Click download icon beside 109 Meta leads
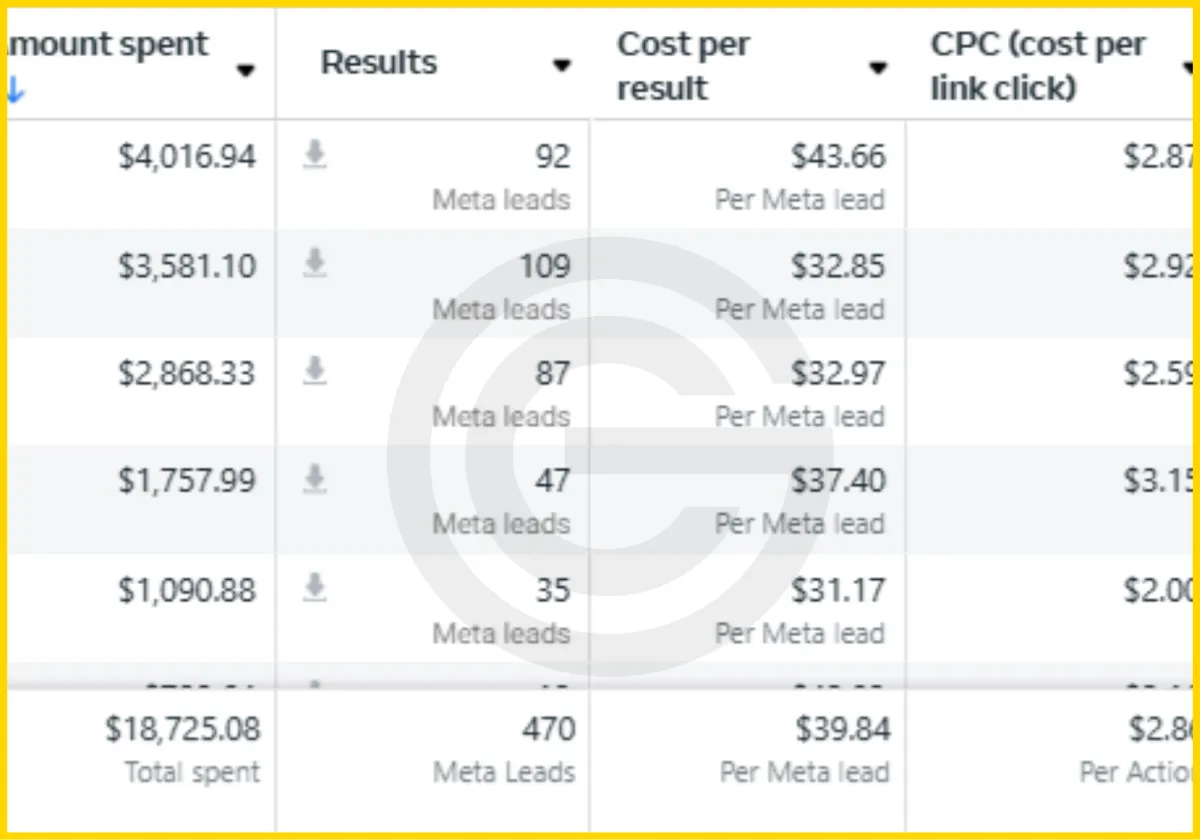1200x840 pixels. 315,264
